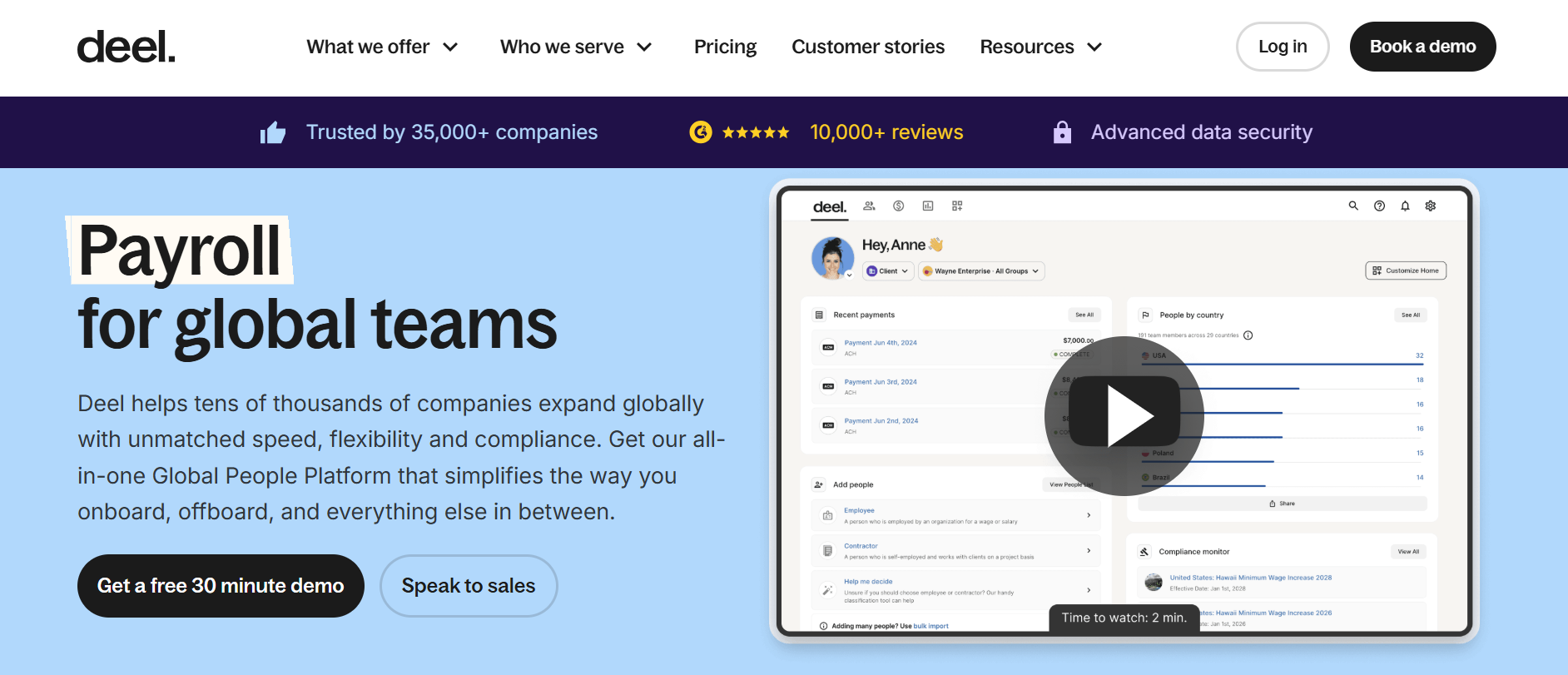Click the search magnifier in dashboard preview

(x=1353, y=206)
